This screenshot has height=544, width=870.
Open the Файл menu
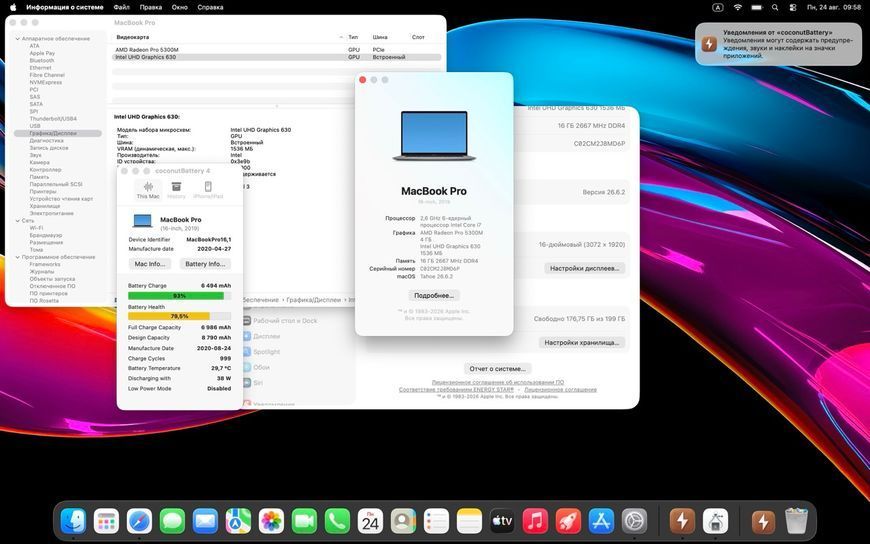click(122, 7)
